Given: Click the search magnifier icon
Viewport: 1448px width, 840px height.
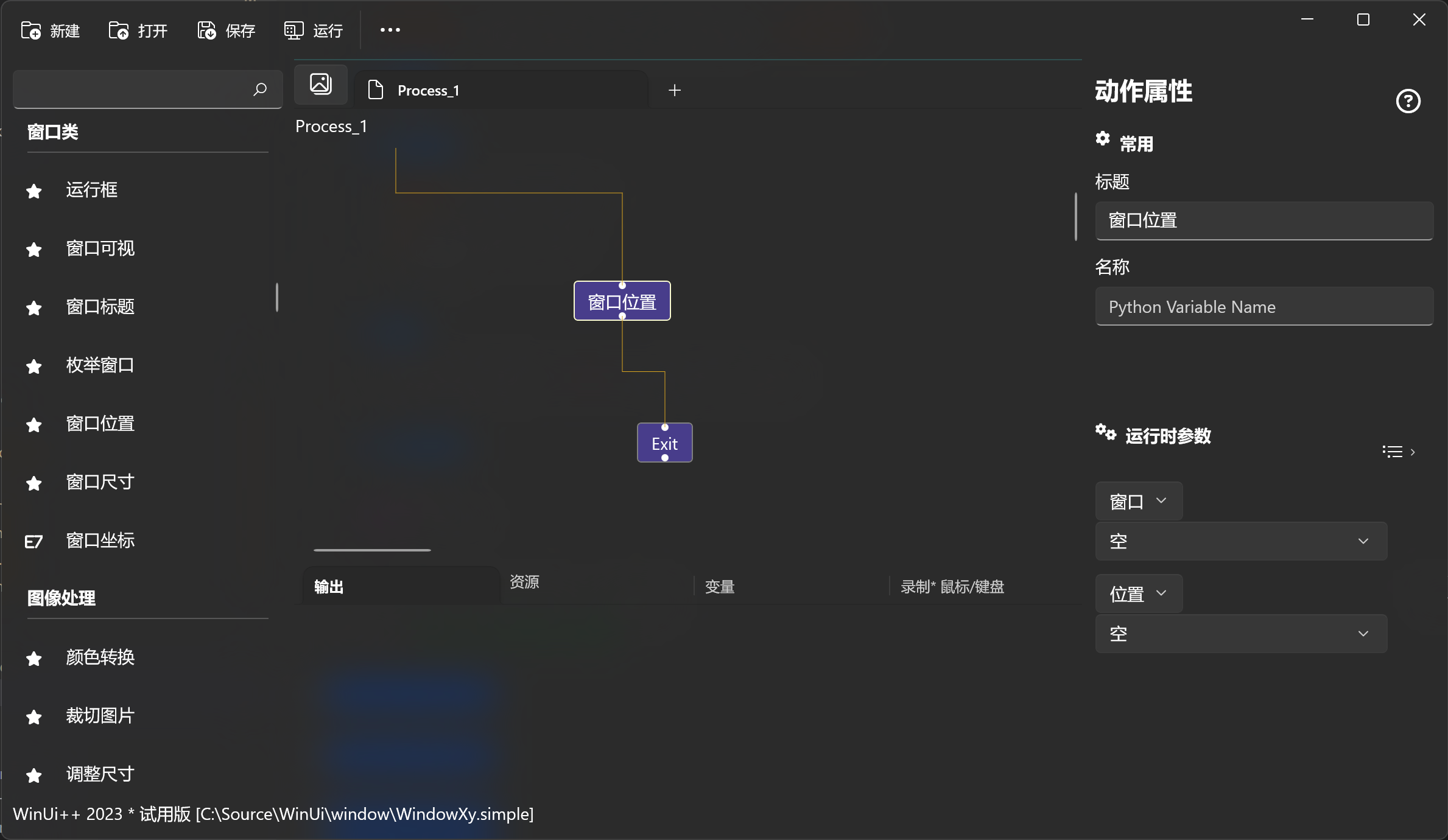Looking at the screenshot, I should click(x=260, y=89).
